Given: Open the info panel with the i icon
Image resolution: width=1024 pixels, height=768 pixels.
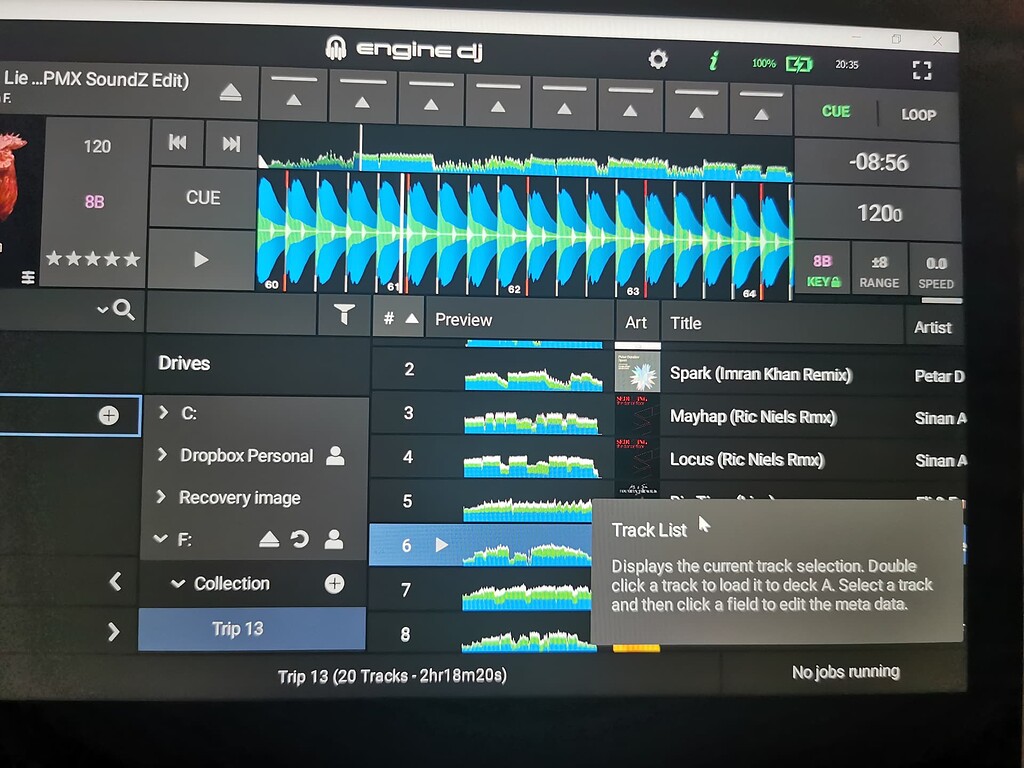Looking at the screenshot, I should 713,60.
